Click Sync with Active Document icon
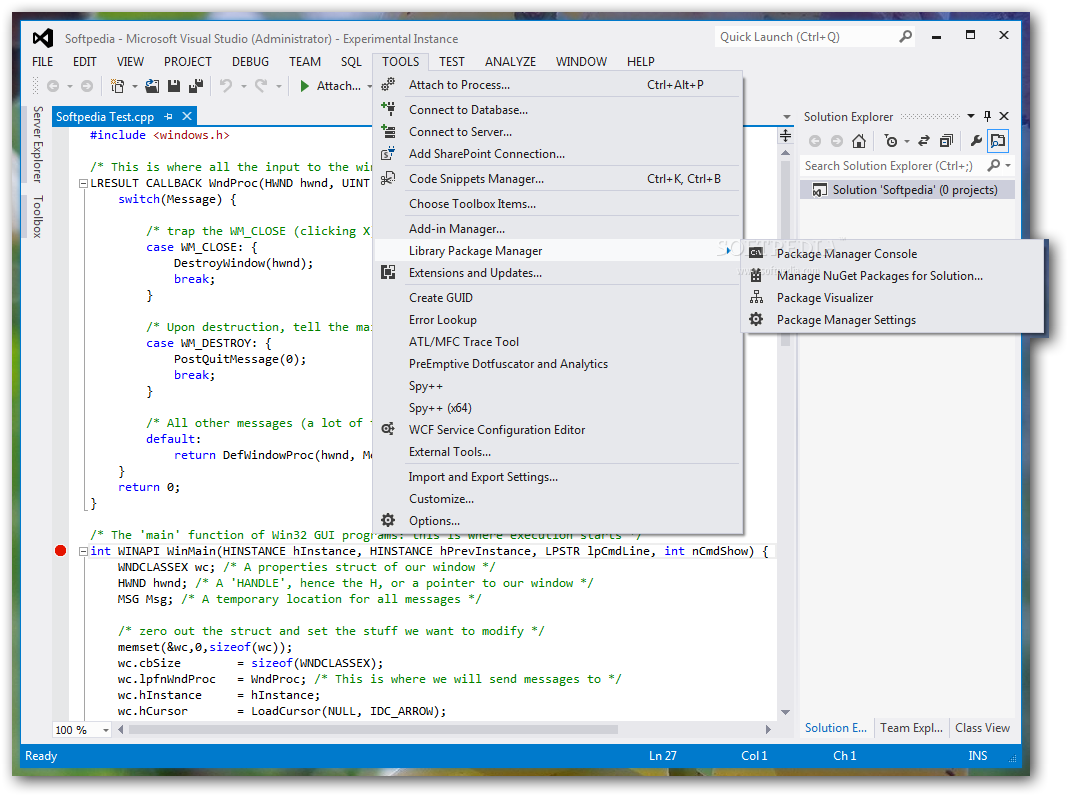 (x=924, y=141)
